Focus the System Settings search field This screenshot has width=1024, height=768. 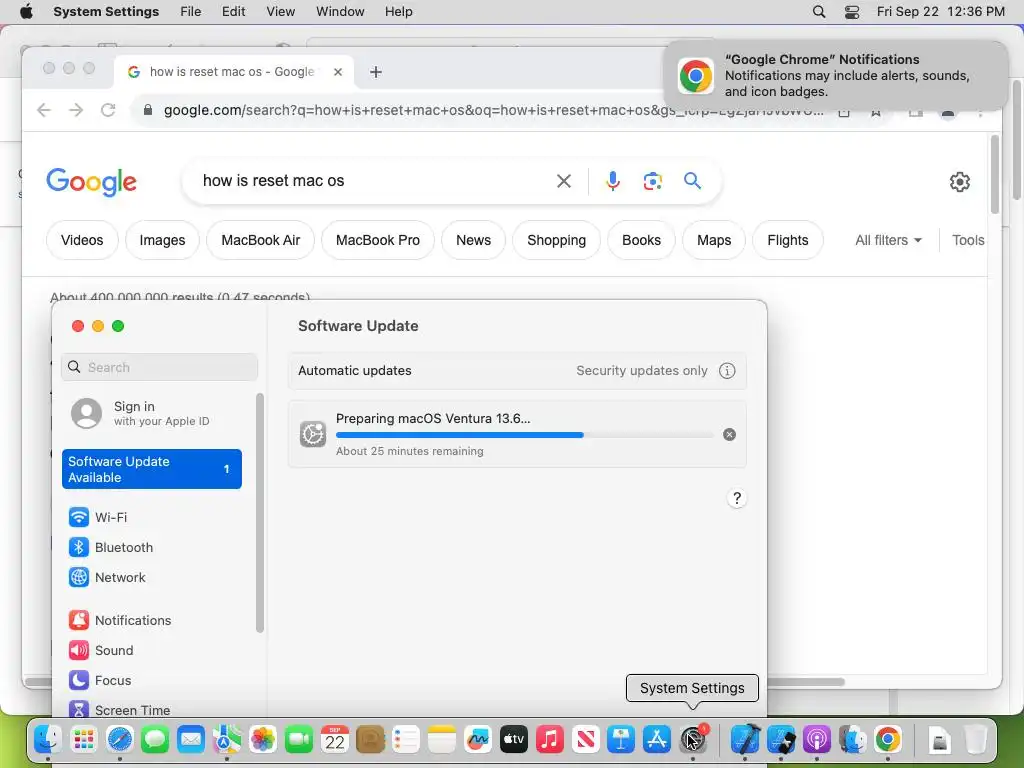coord(159,367)
